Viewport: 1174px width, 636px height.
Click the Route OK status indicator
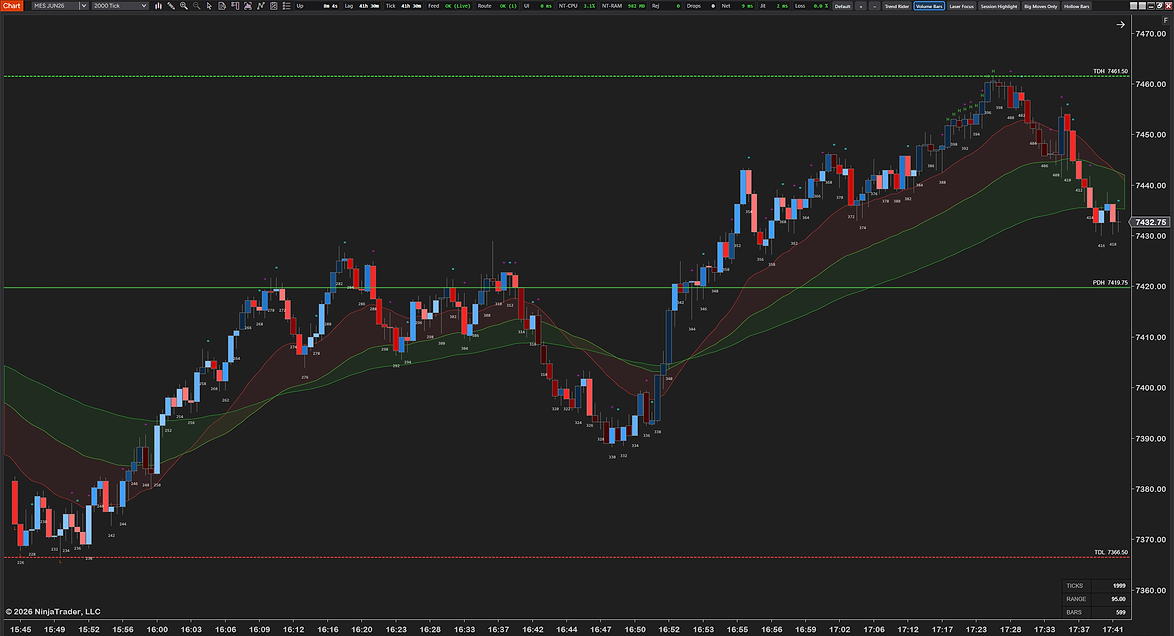pos(497,6)
